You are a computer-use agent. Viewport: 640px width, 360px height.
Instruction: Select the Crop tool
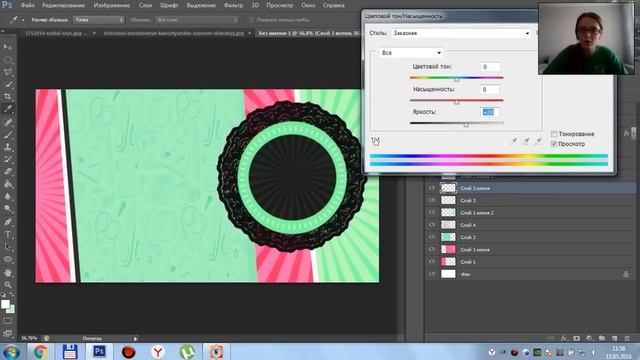tap(8, 97)
